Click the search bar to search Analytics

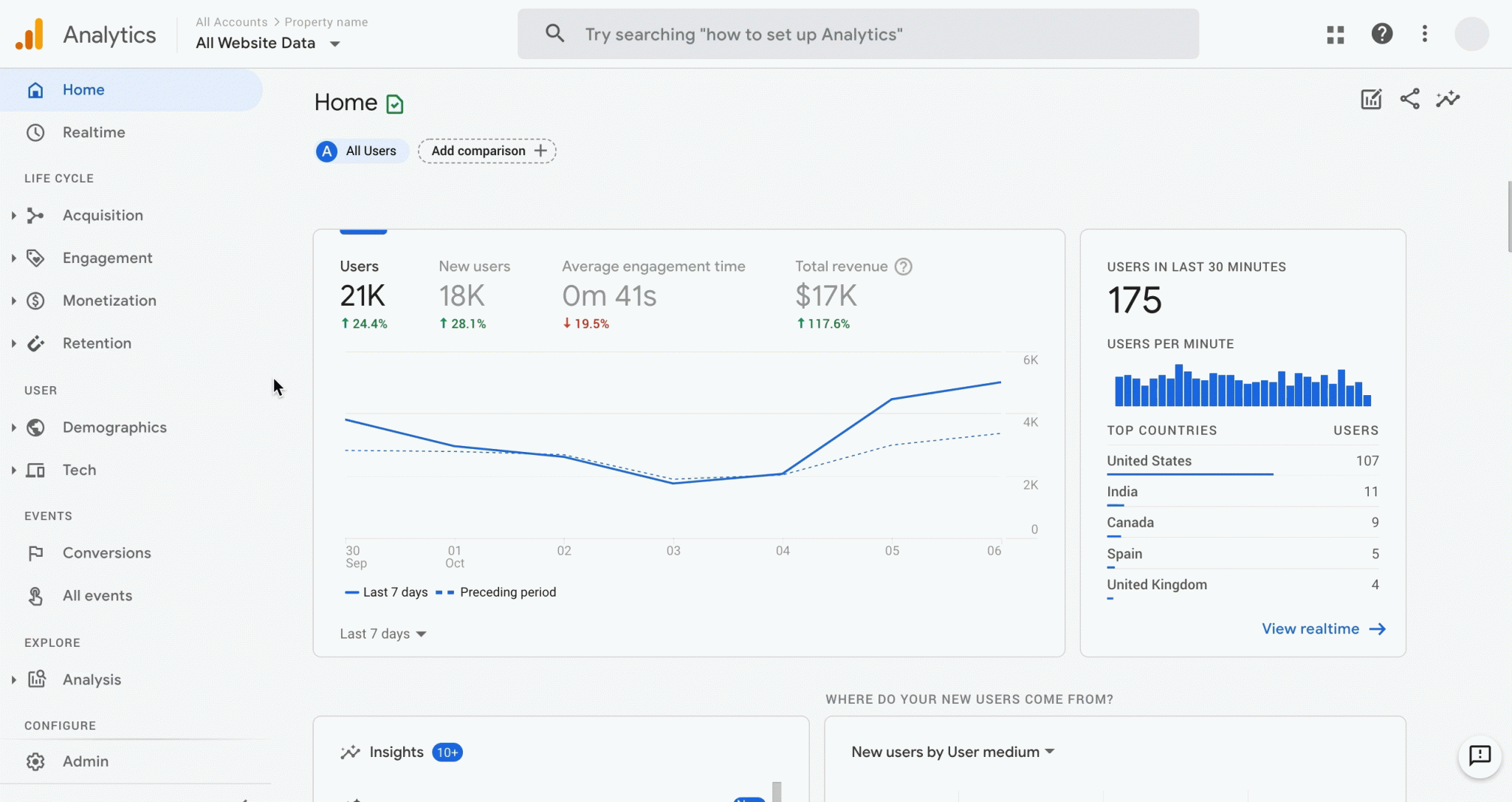[856, 34]
